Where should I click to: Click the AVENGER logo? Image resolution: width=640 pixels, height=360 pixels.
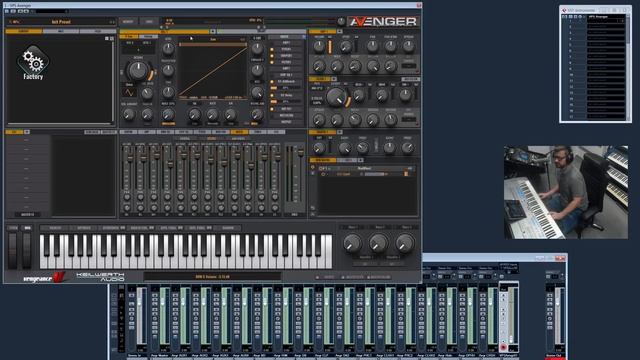tap(382, 22)
